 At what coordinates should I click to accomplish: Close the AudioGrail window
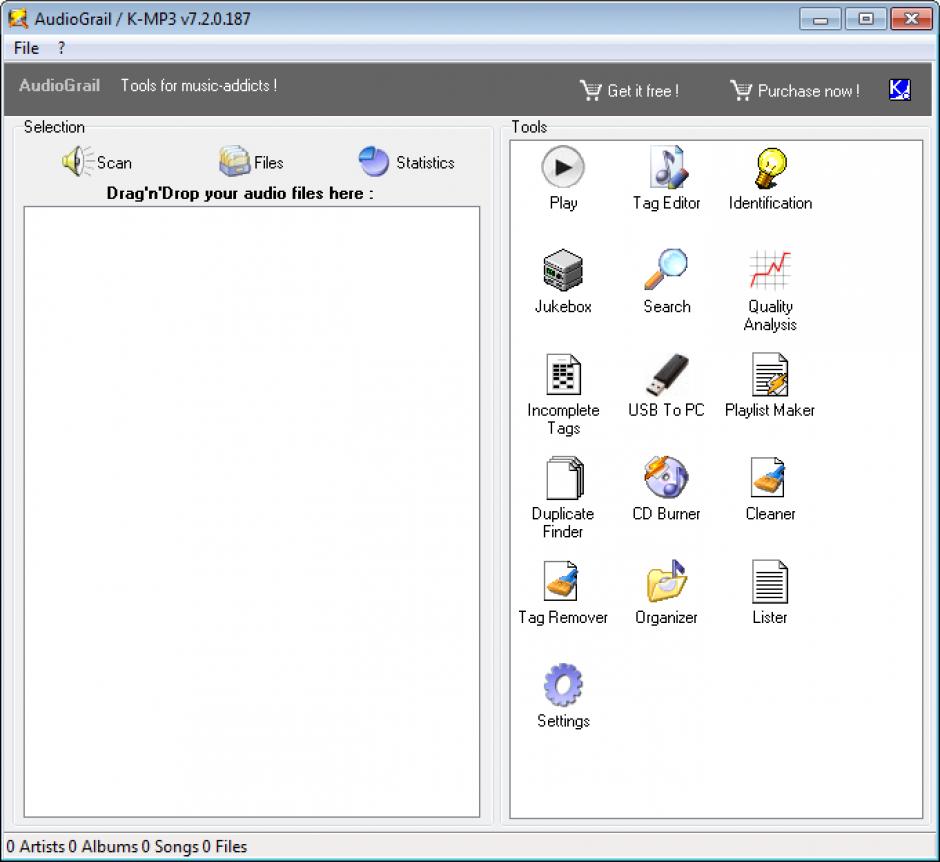point(911,19)
